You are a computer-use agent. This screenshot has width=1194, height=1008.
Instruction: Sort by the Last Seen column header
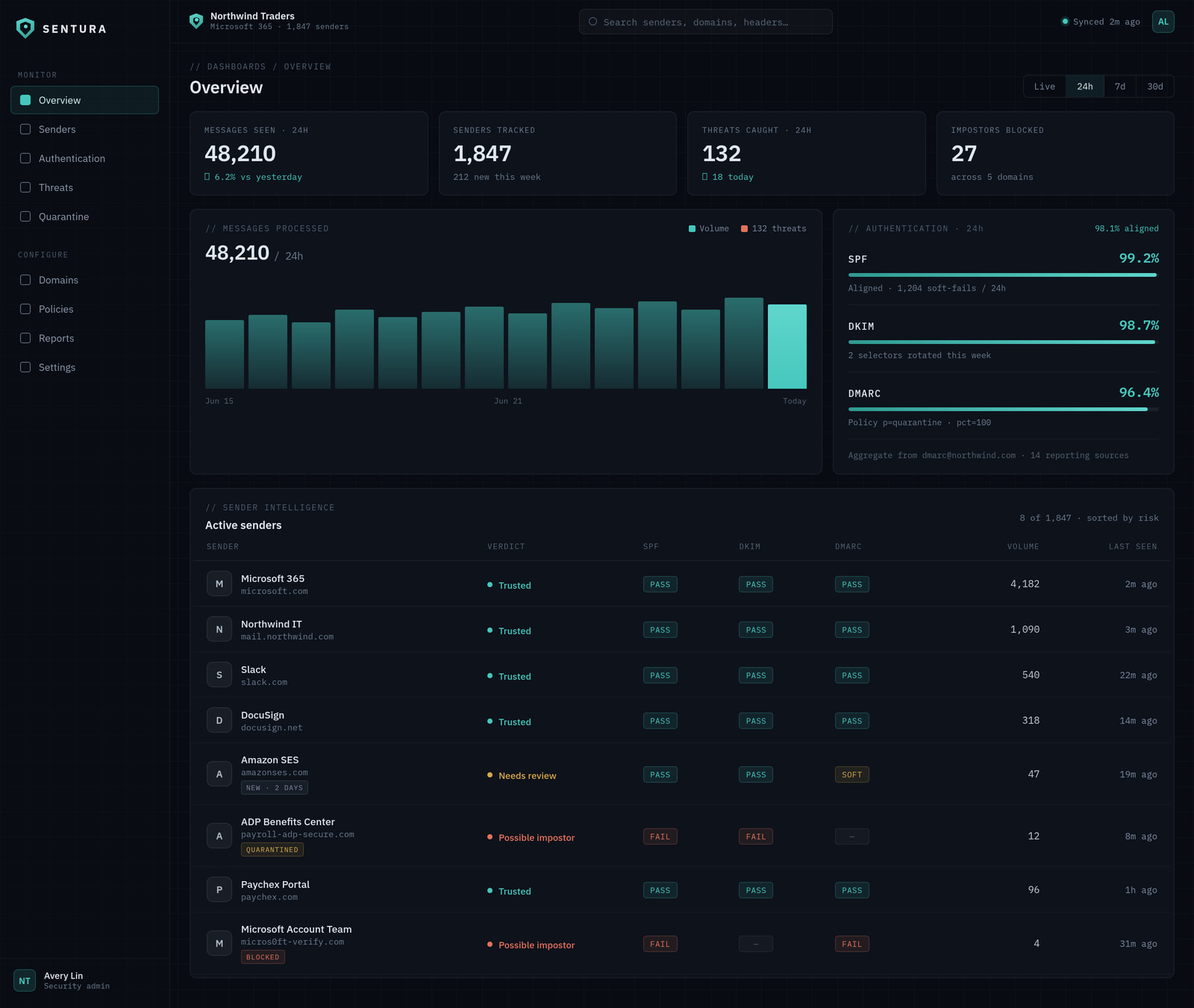tap(1133, 547)
